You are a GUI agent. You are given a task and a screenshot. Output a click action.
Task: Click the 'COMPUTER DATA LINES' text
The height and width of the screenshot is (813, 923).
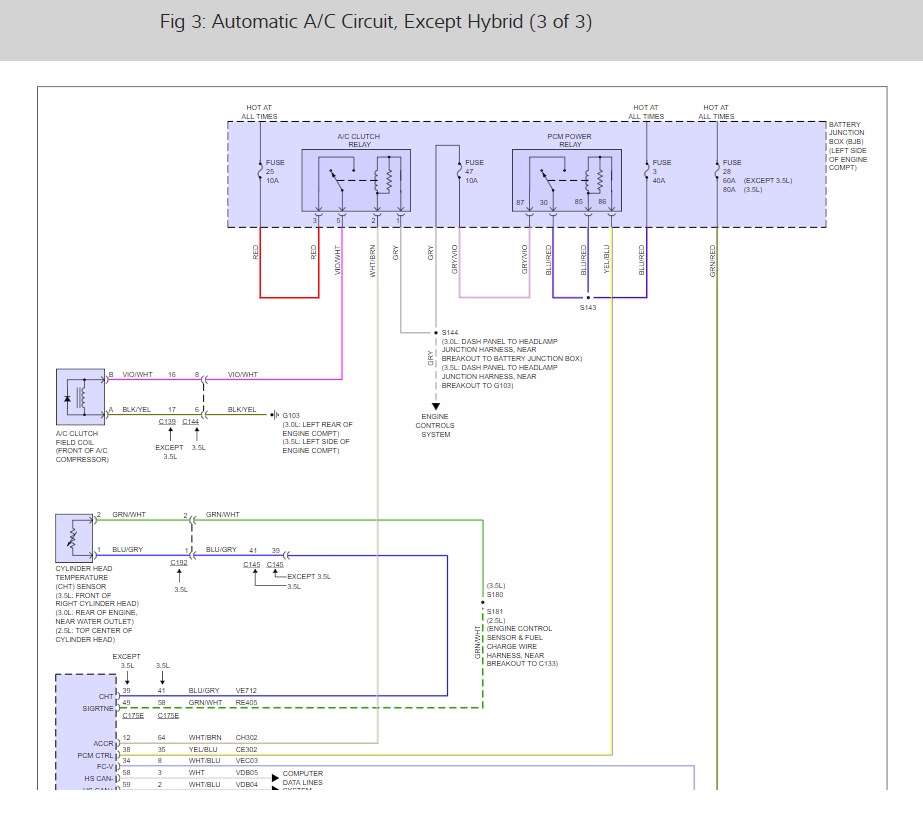click(303, 778)
